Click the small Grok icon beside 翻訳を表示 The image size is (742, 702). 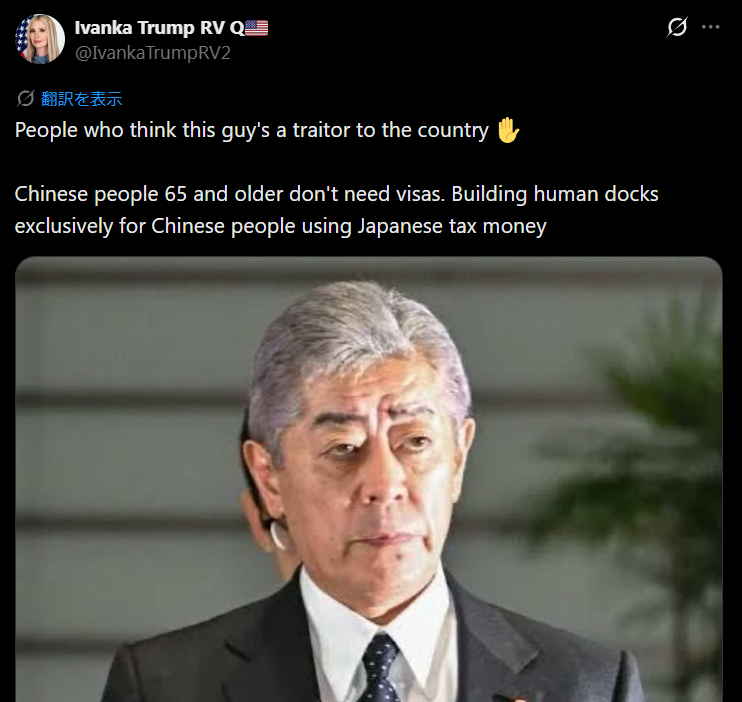click(25, 98)
